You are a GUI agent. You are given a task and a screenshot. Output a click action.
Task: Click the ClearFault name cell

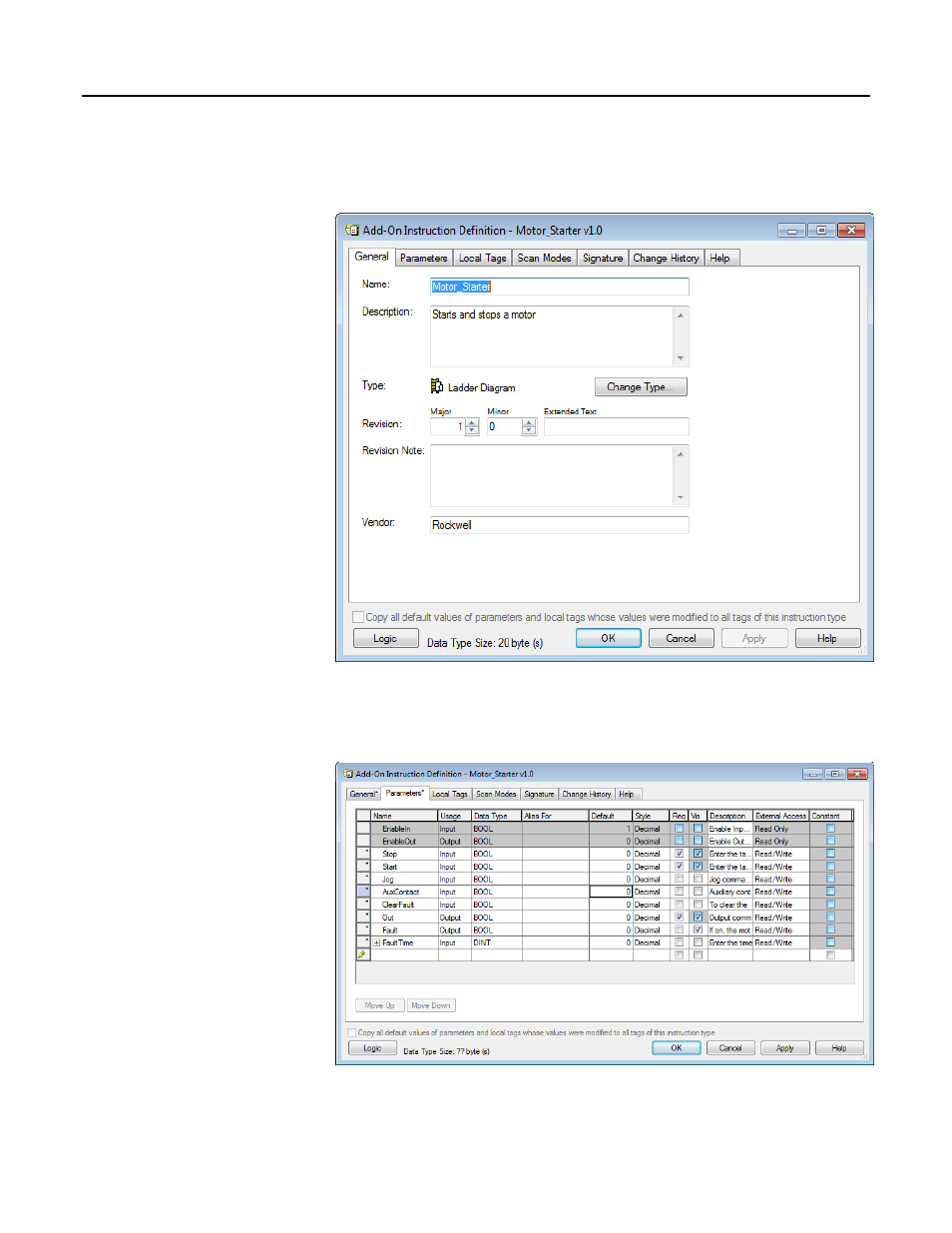tap(404, 905)
